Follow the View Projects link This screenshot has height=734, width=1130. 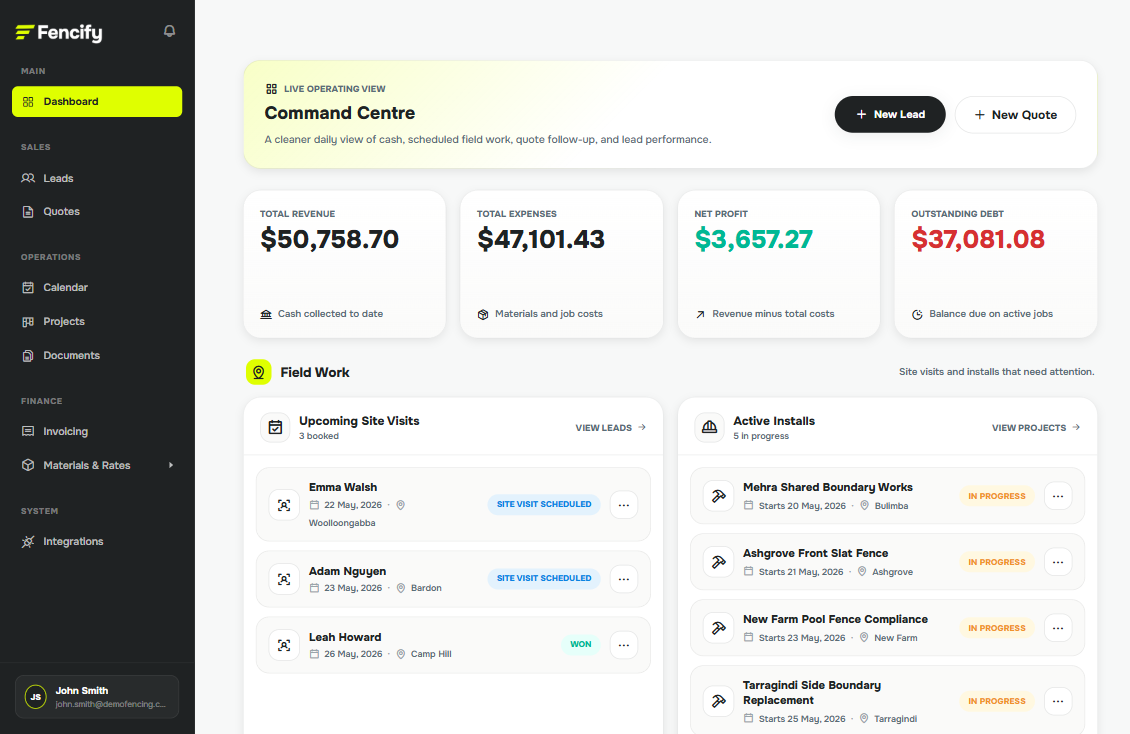click(x=1036, y=428)
